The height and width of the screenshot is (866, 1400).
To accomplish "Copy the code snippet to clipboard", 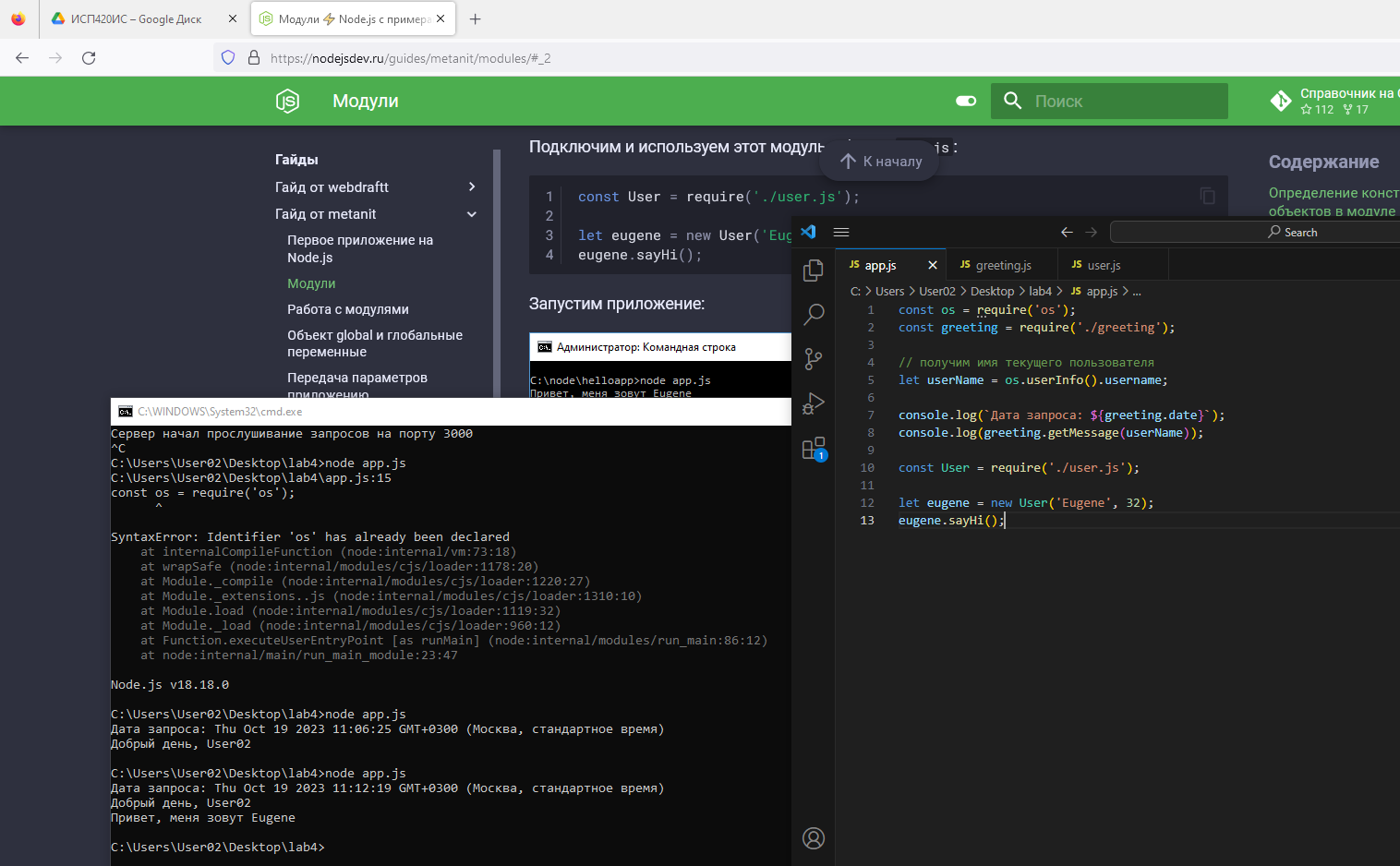I will click(x=1207, y=196).
